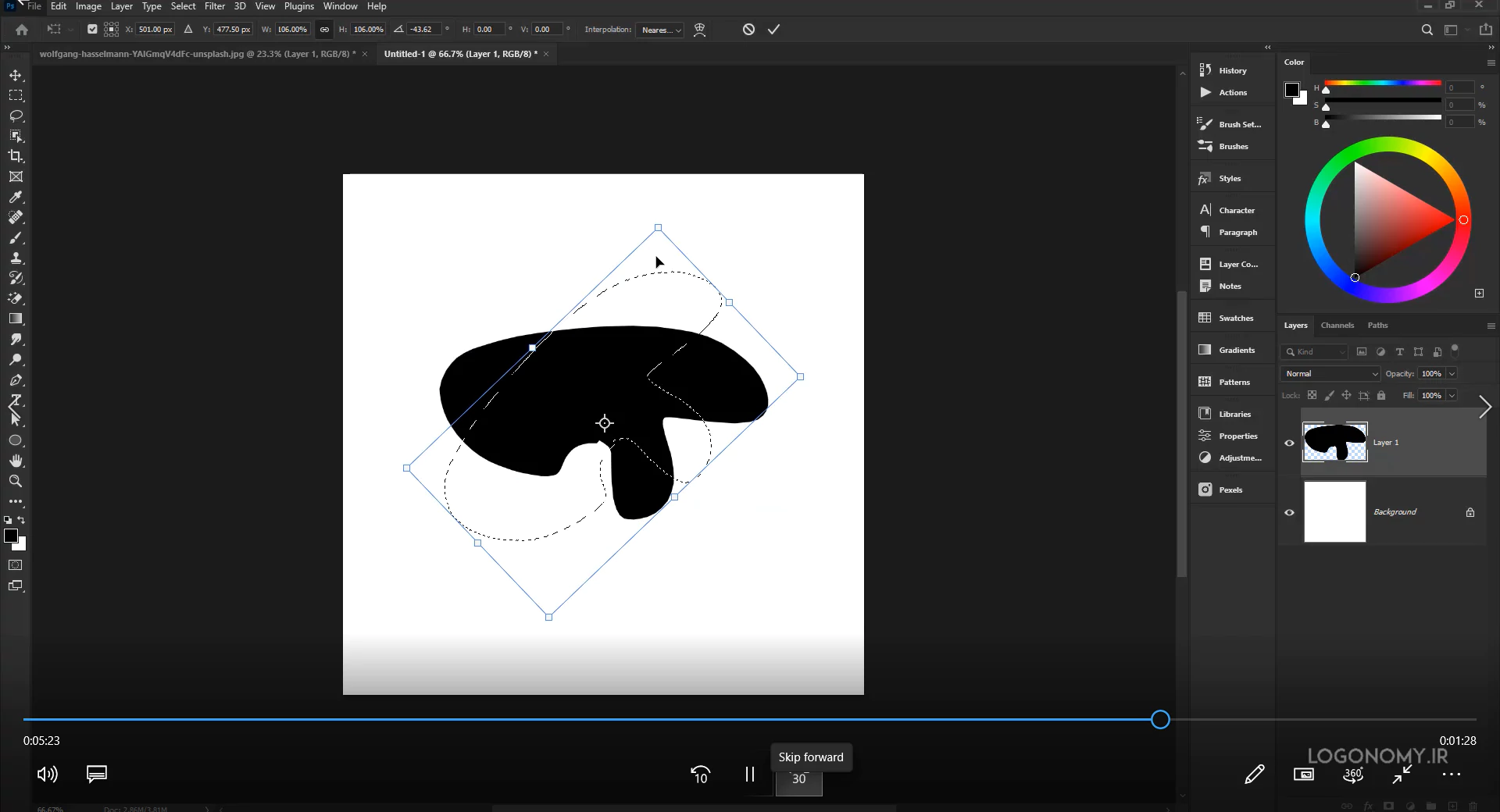Viewport: 1500px width, 812px height.
Task: Select the Lasso tool
Action: pyautogui.click(x=16, y=116)
